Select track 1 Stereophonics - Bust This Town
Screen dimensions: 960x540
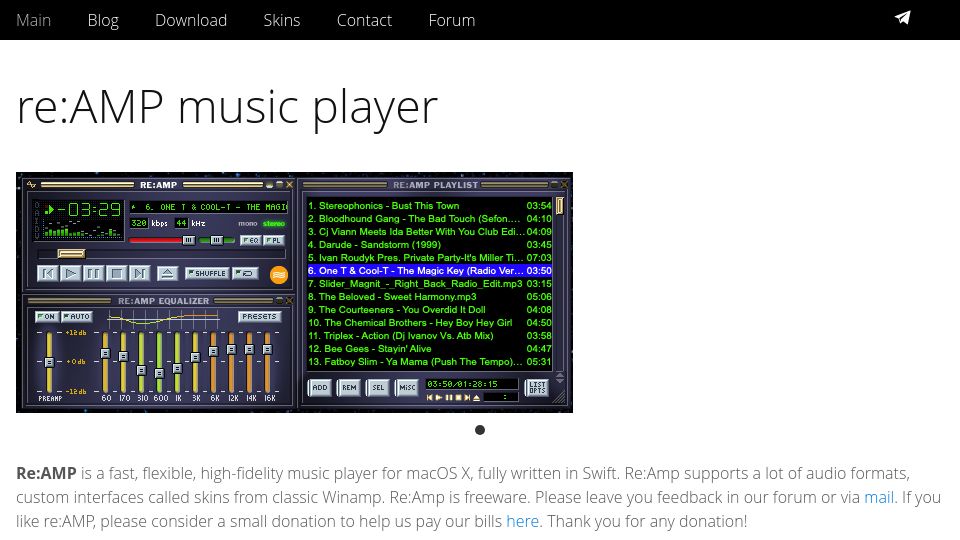429,206
